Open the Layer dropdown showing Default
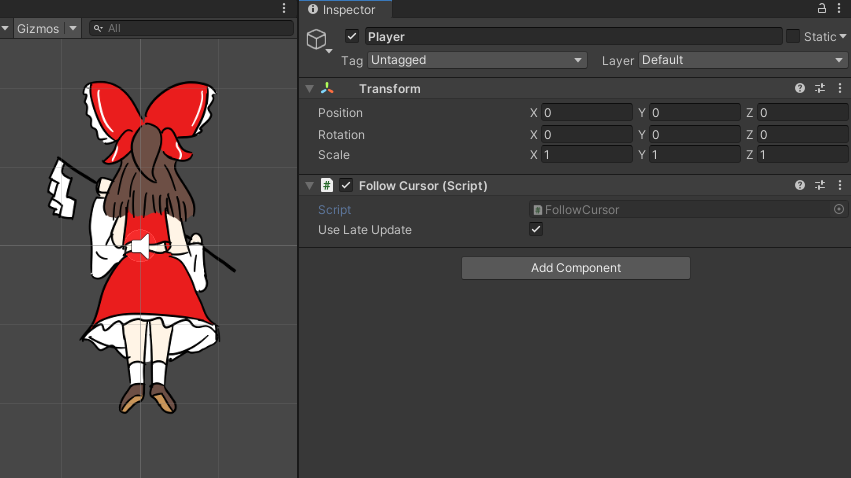The width and height of the screenshot is (851, 478). [x=742, y=60]
